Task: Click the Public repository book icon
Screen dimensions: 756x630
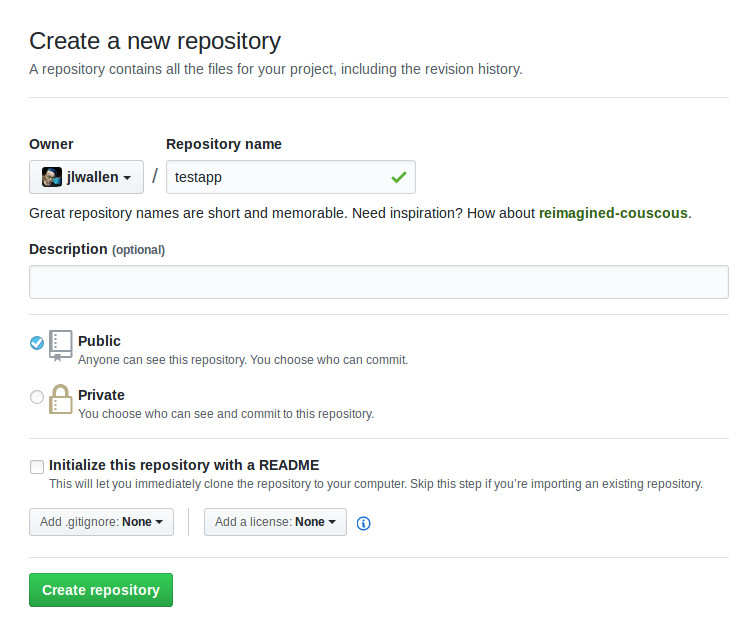Action: point(61,345)
